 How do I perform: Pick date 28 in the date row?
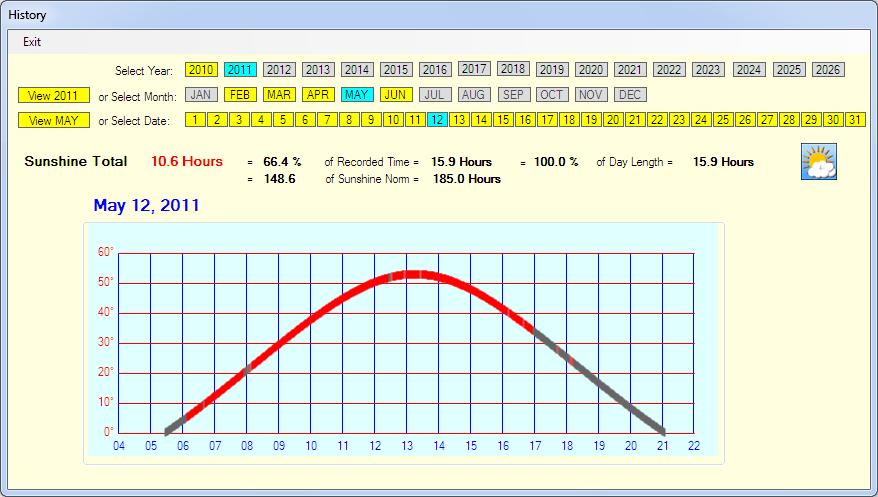[789, 120]
